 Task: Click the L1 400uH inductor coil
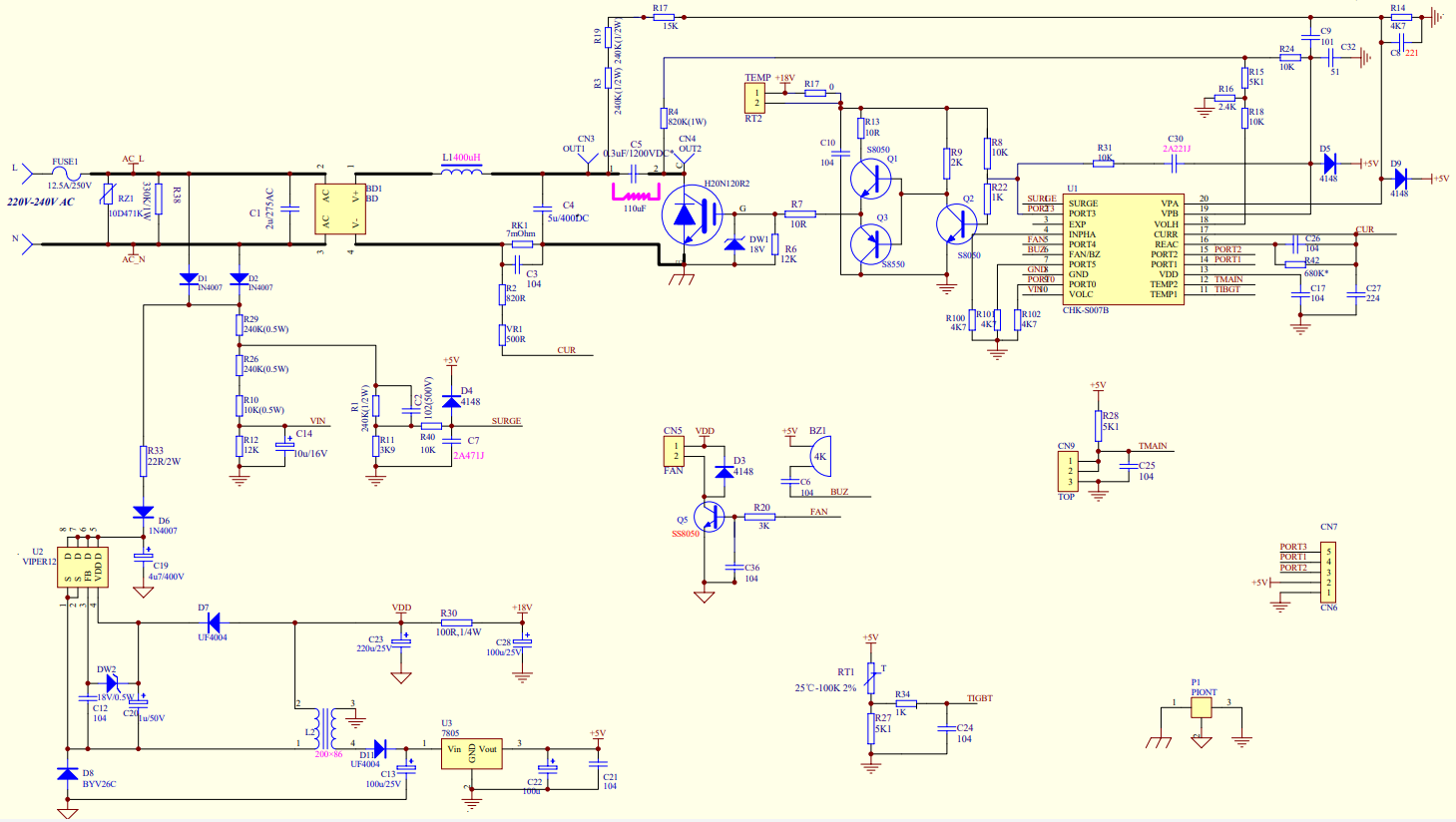pos(462,172)
